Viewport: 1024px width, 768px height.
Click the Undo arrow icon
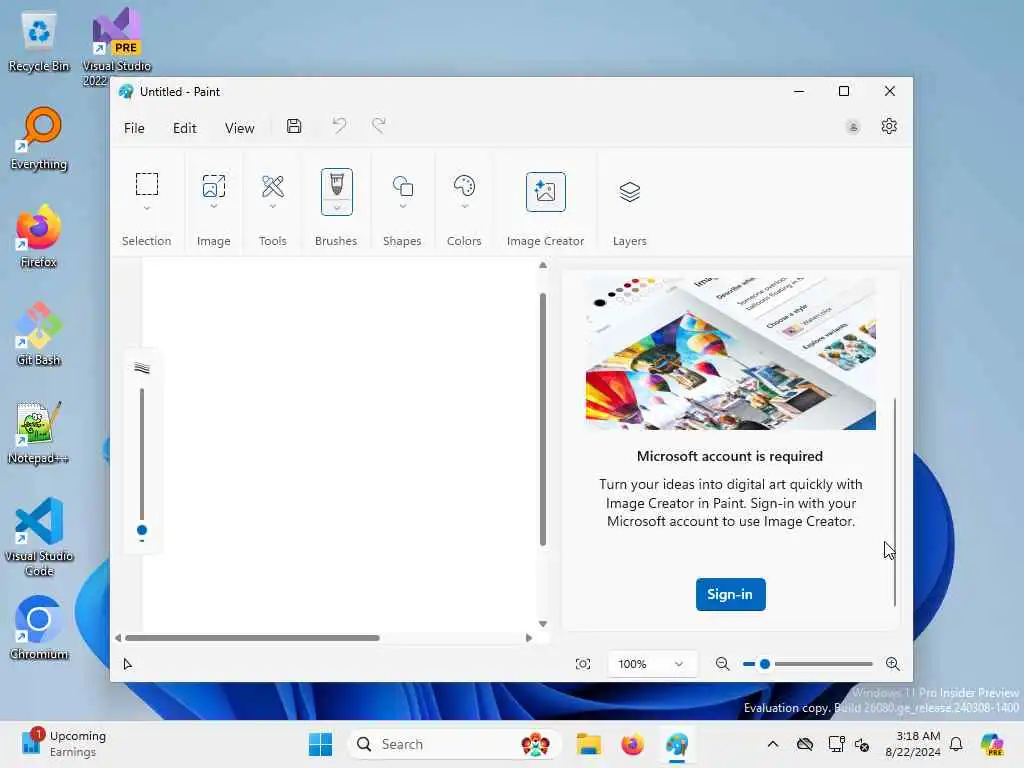[x=339, y=125]
